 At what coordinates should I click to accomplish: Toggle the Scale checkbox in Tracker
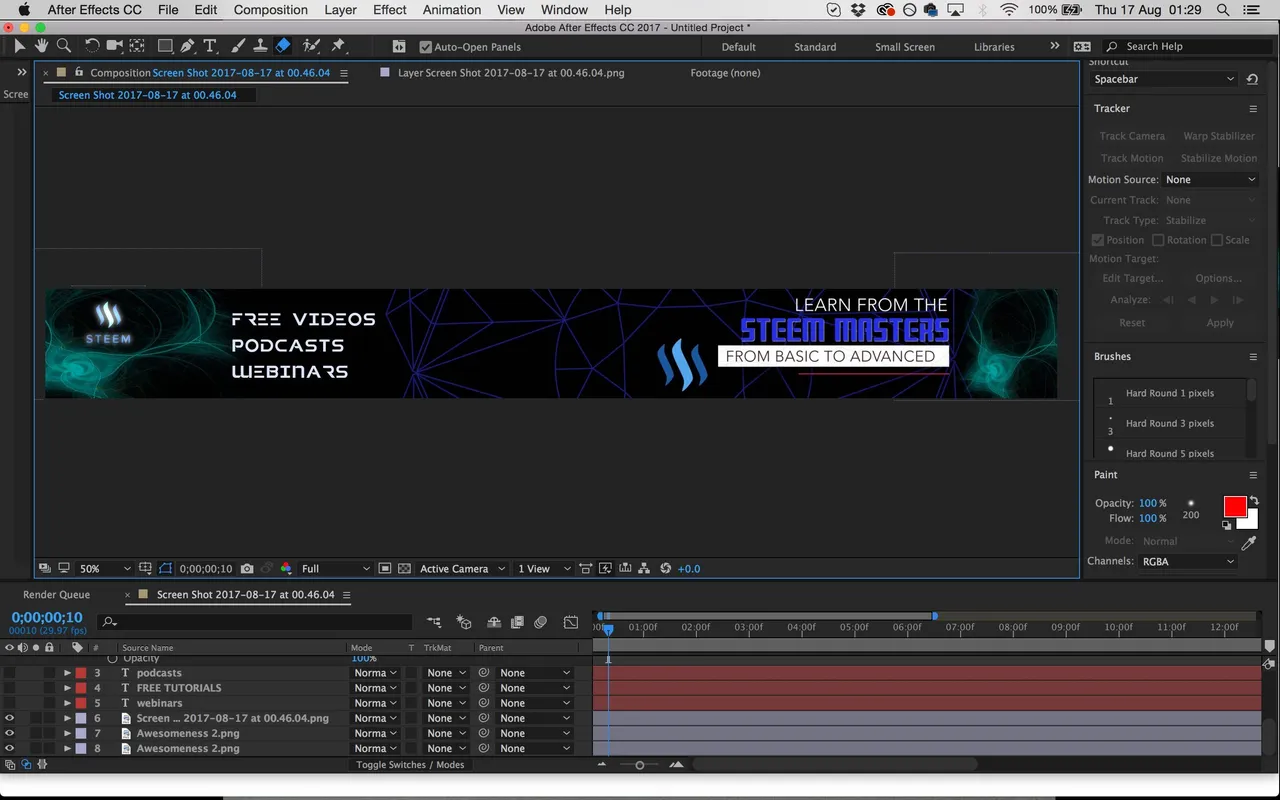1217,240
